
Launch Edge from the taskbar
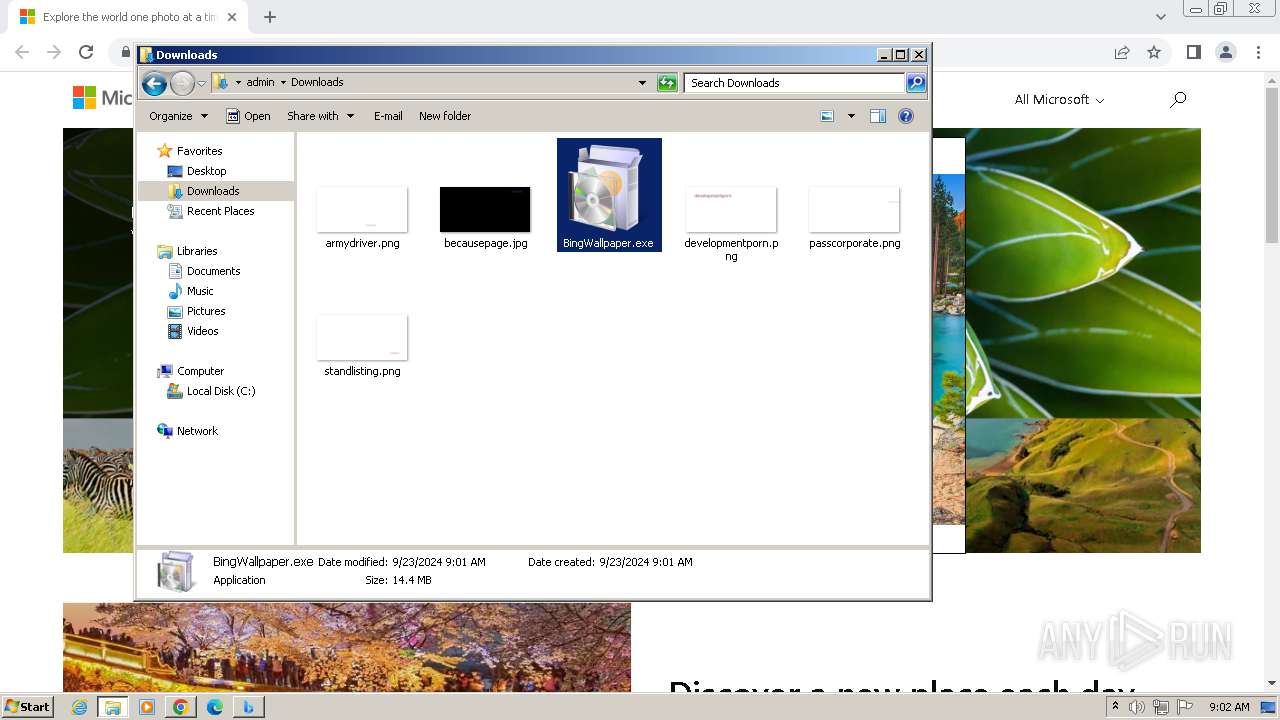[x=214, y=707]
